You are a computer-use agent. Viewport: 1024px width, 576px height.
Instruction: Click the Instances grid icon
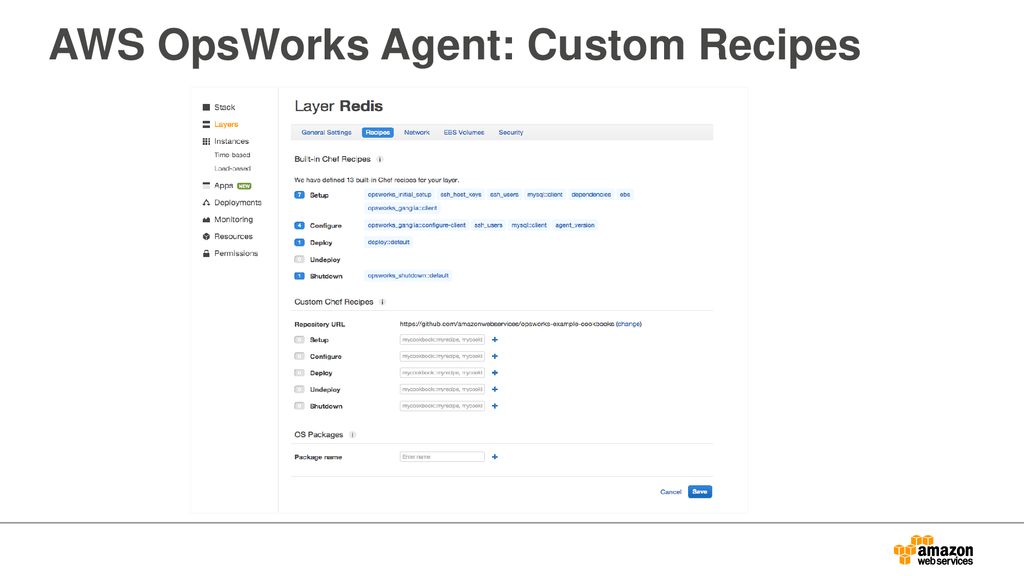click(206, 141)
